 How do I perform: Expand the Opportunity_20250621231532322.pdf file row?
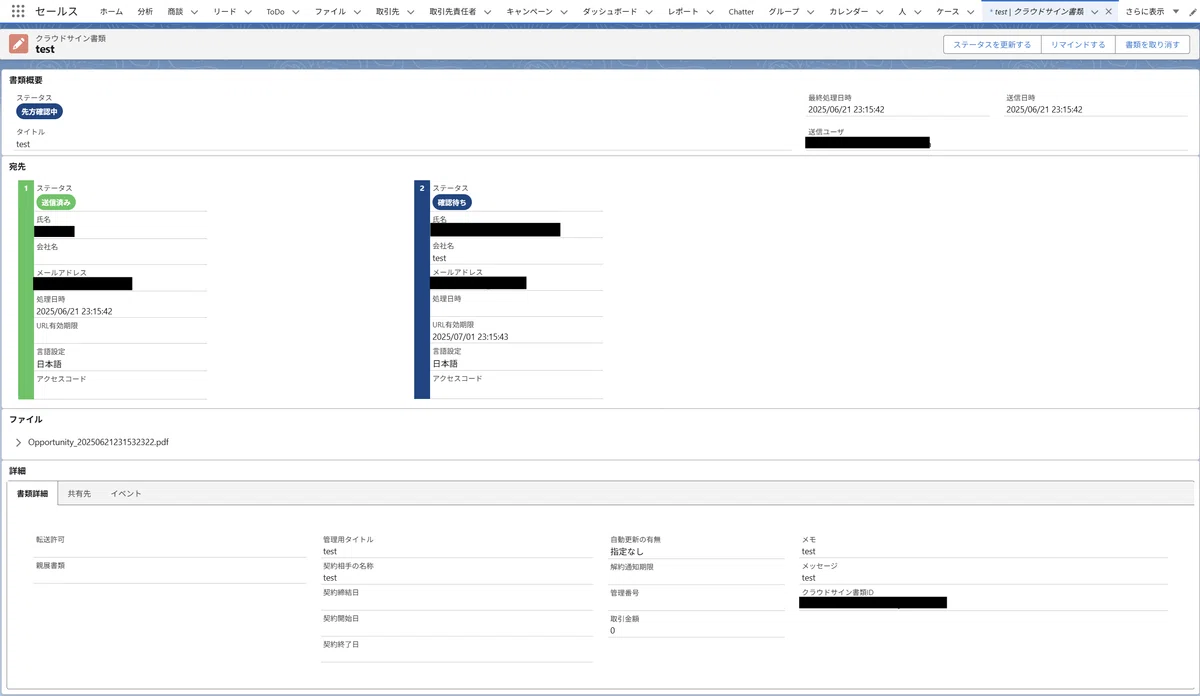pyautogui.click(x=18, y=441)
